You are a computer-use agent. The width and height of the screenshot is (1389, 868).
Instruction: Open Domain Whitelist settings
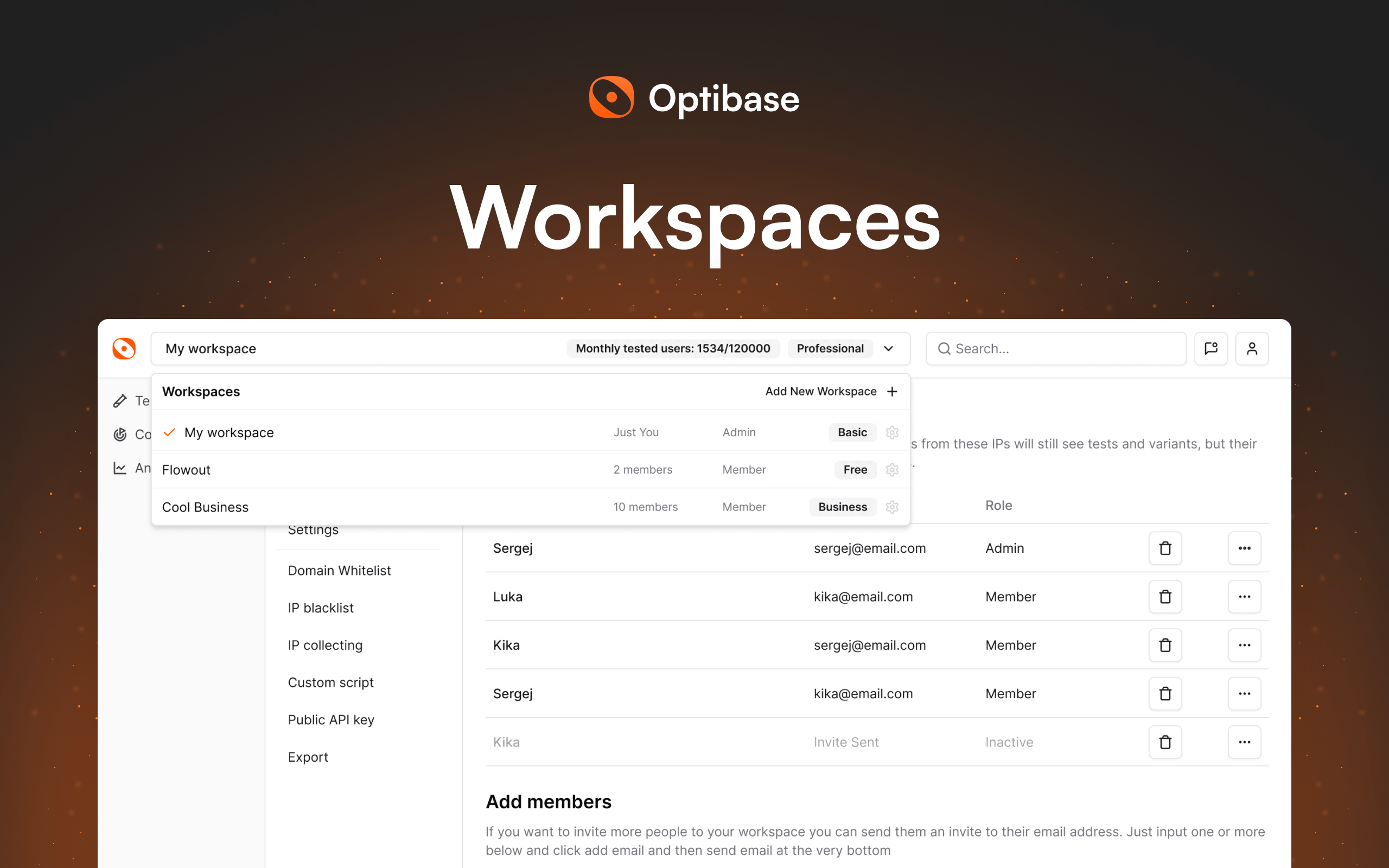(339, 571)
